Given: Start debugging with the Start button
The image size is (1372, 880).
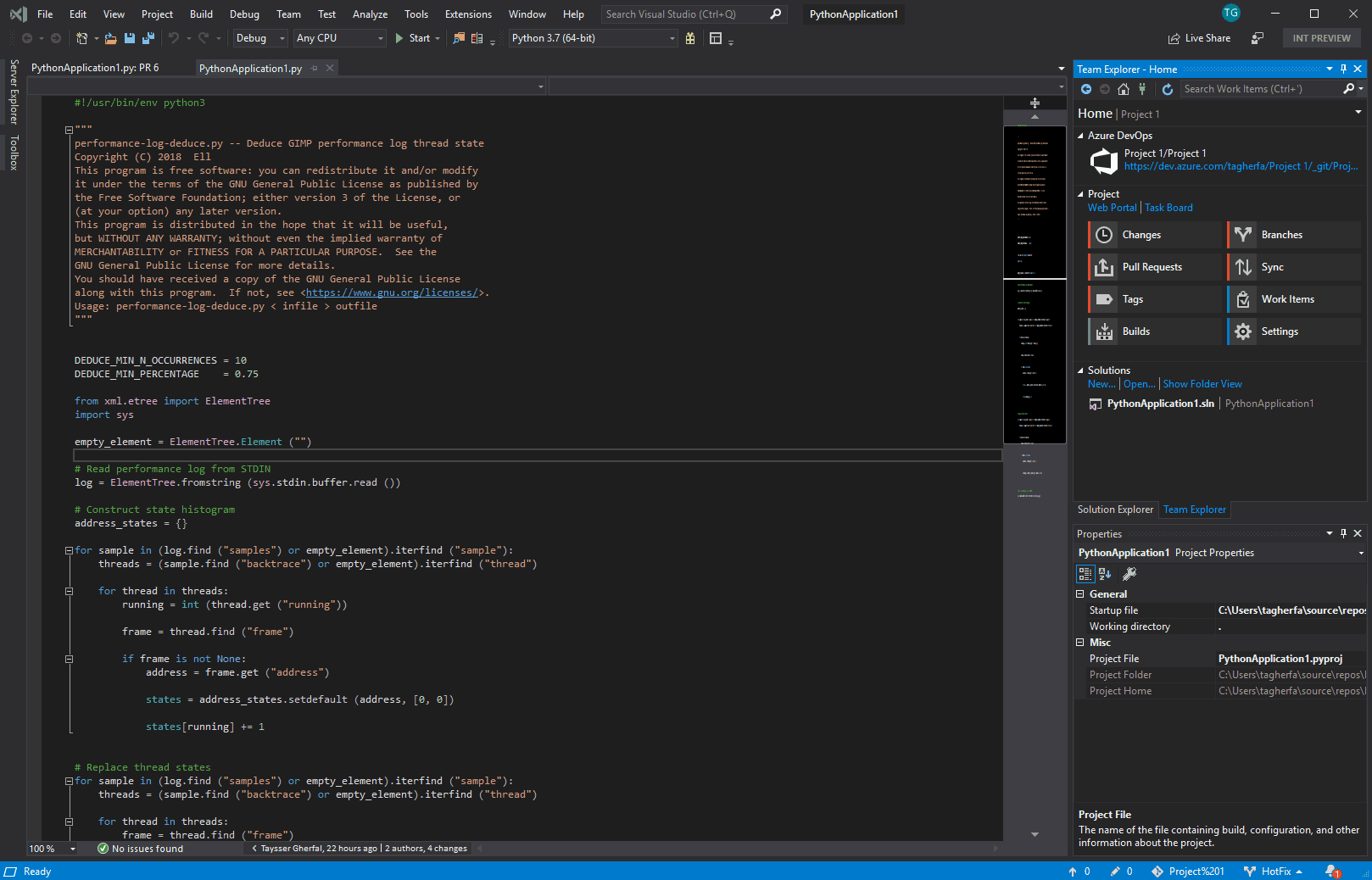Looking at the screenshot, I should coord(415,38).
